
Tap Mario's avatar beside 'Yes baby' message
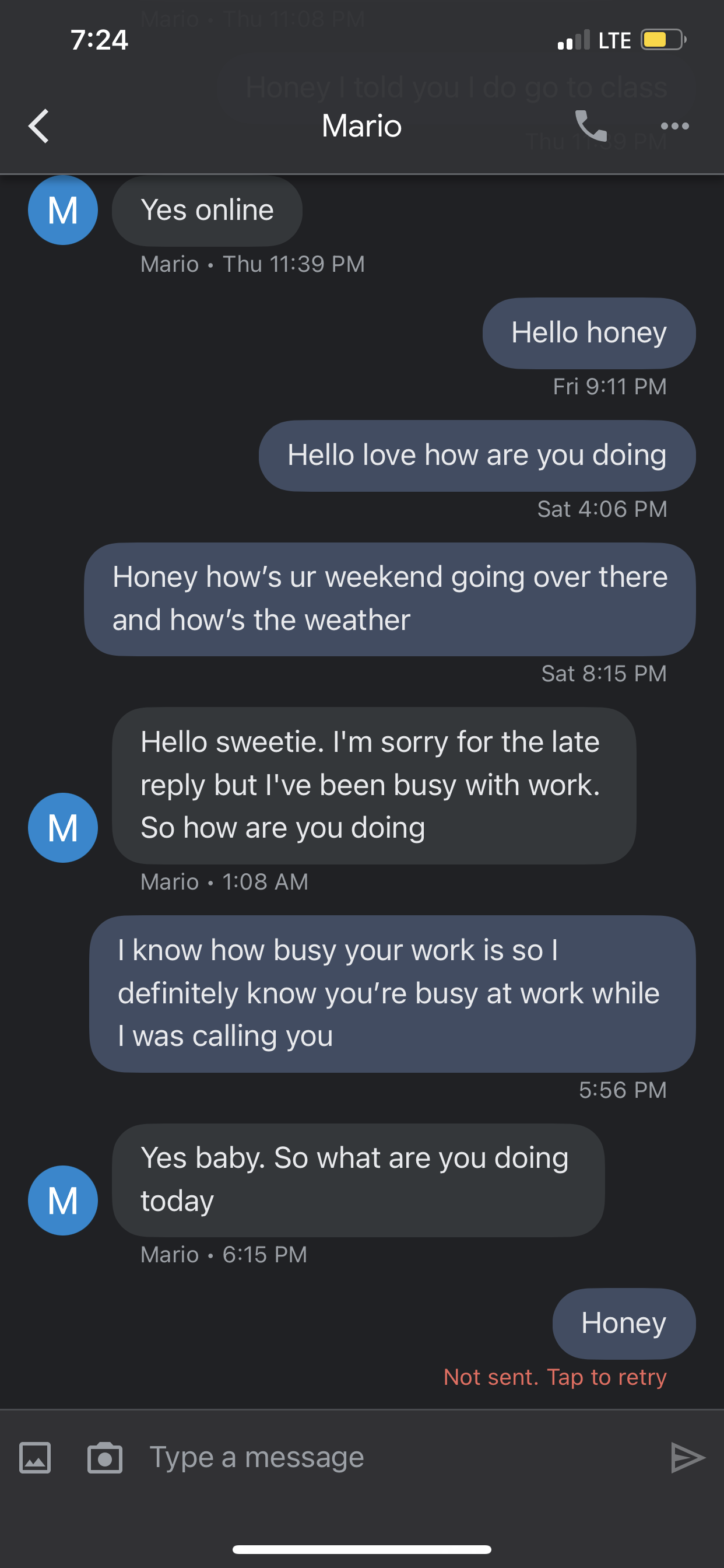coord(63,1200)
